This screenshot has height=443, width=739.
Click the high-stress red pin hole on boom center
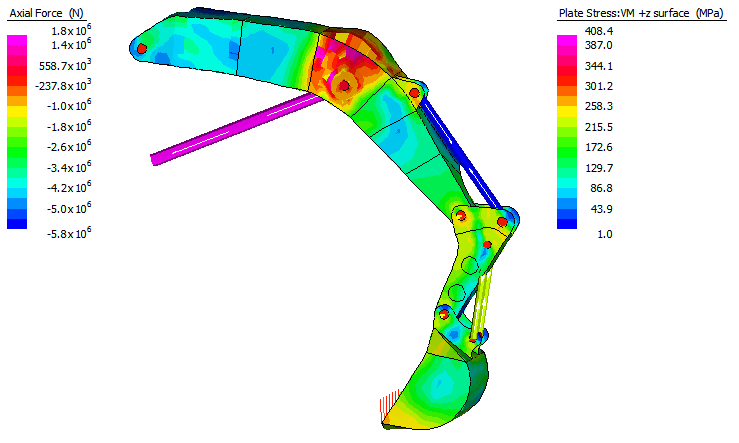tap(345, 86)
